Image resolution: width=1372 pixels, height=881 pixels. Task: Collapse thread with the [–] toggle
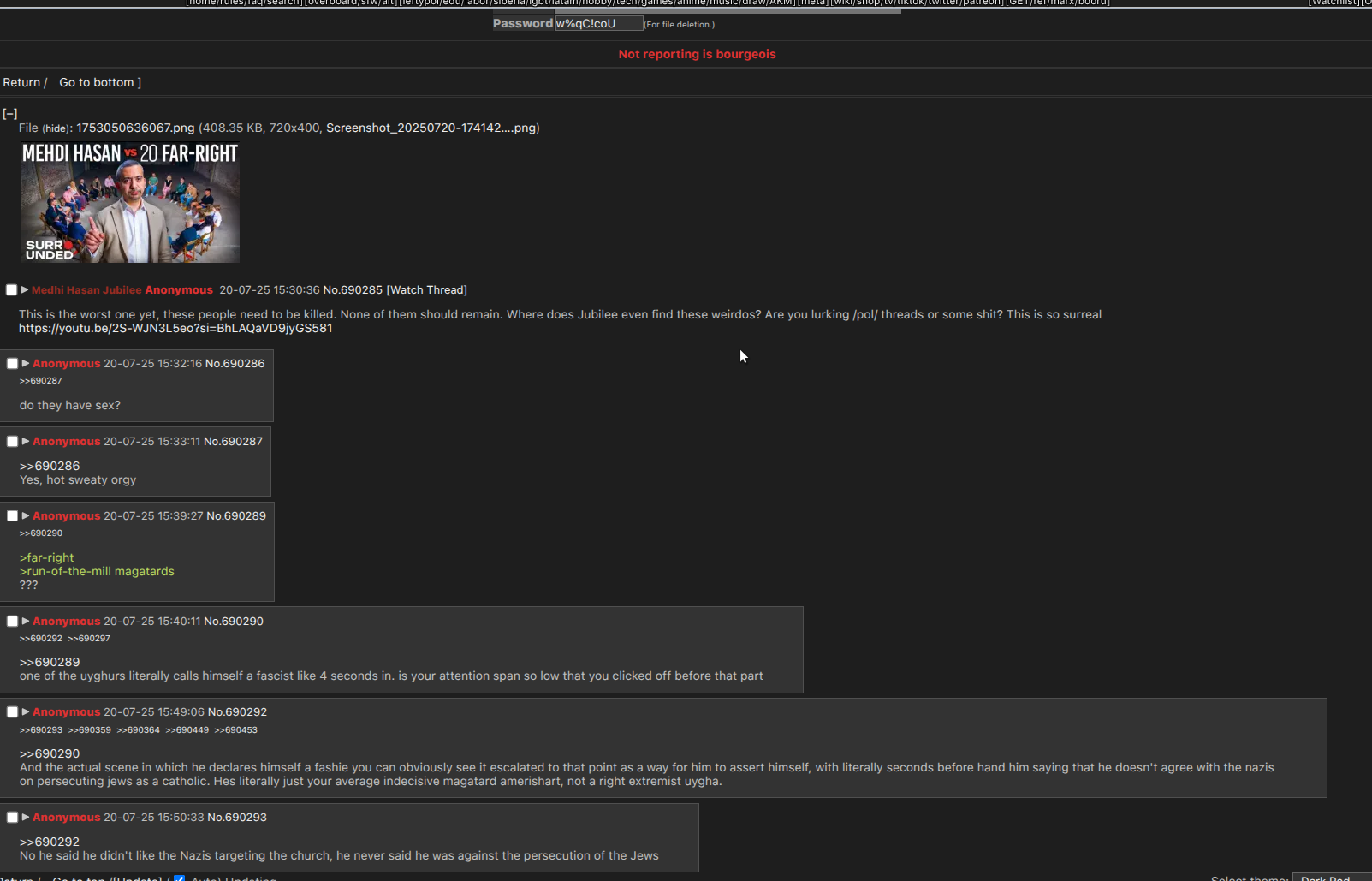[x=10, y=113]
